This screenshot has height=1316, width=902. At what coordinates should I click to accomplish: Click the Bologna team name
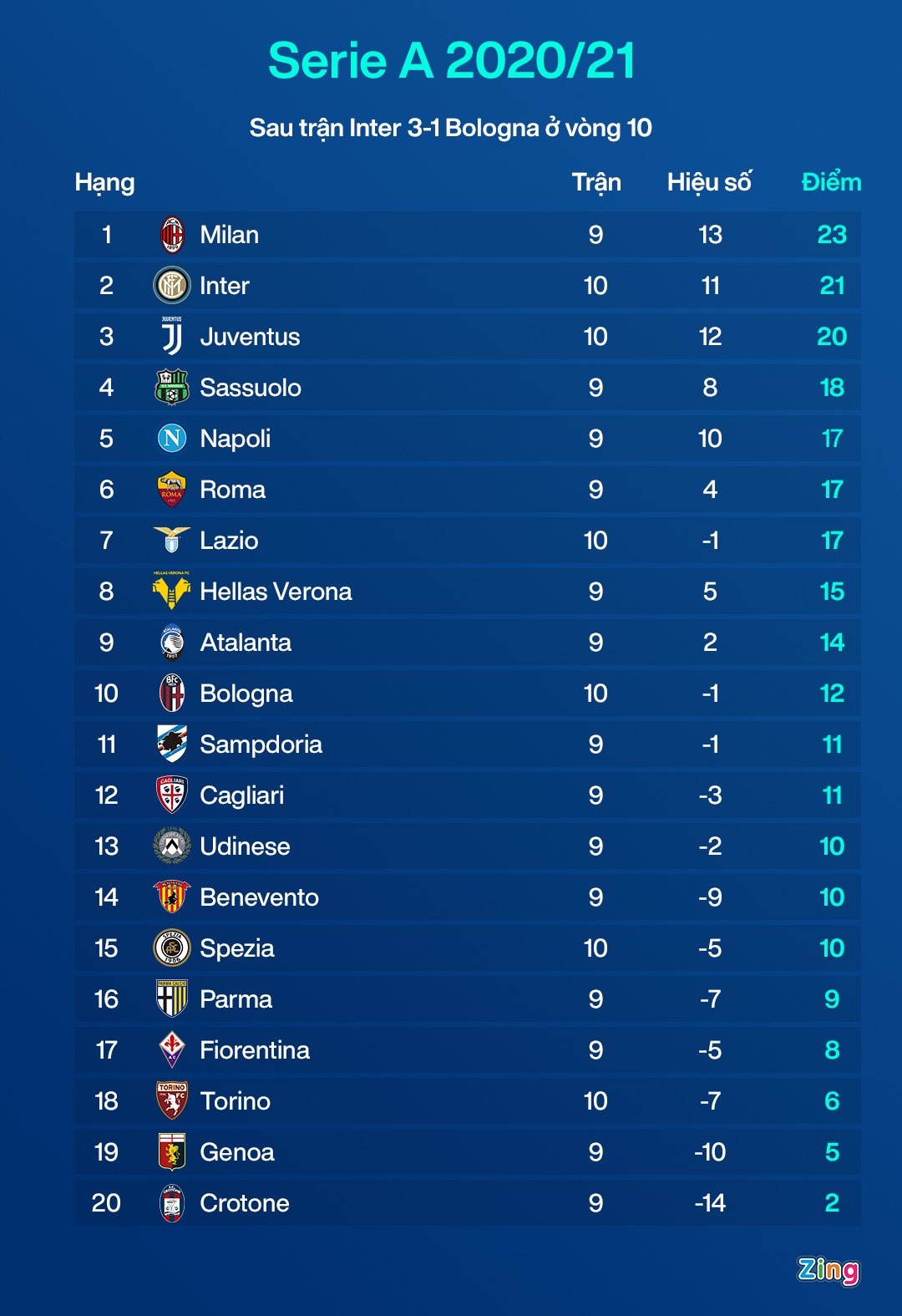[x=246, y=694]
